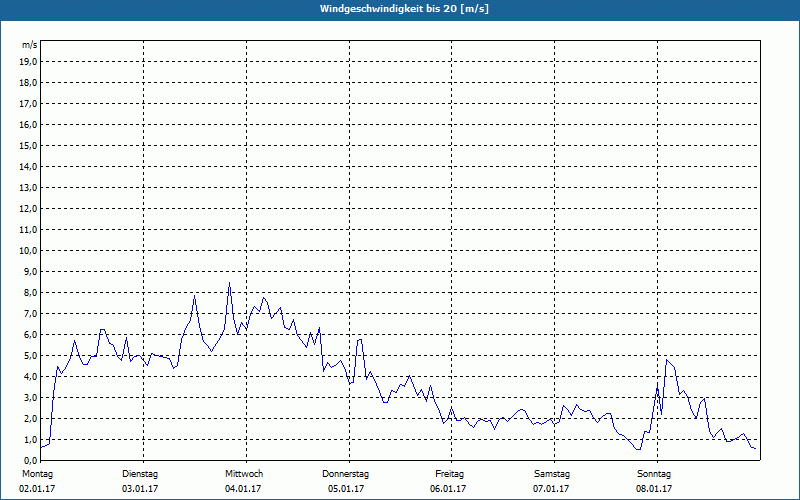Select the 14,0 y-axis label
This screenshot has width=800, height=500.
[x=29, y=166]
